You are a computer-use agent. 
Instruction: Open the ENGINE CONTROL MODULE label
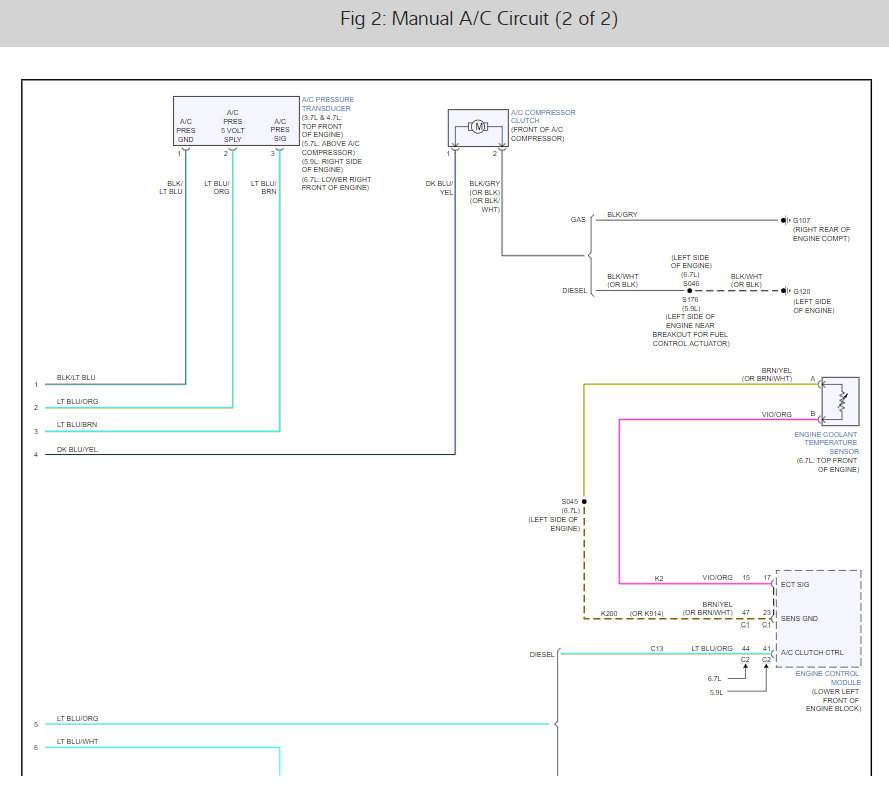[x=828, y=678]
